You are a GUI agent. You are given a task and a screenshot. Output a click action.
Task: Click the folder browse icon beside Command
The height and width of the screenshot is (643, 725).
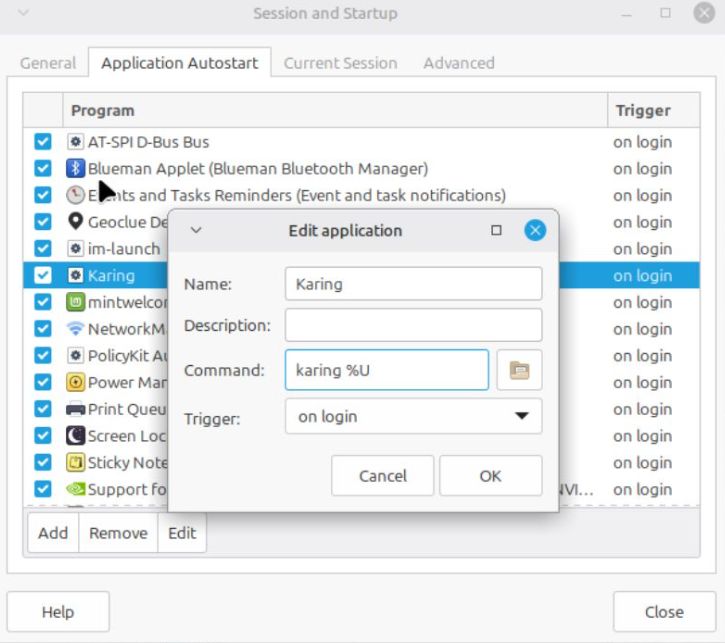pyautogui.click(x=518, y=370)
